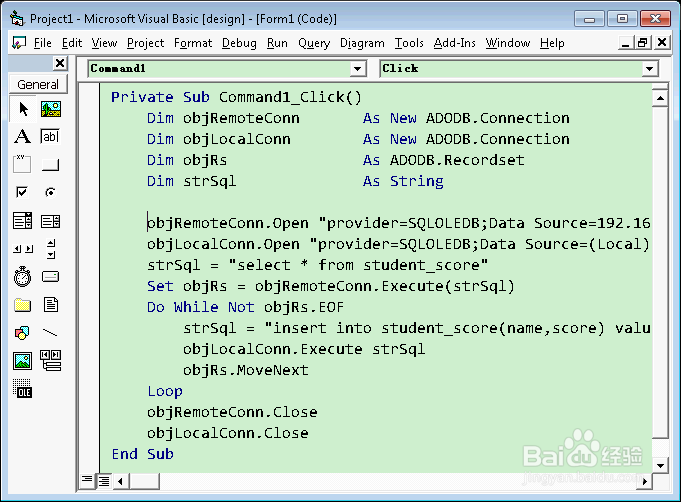Select the PictureBox control tool
The image size is (681, 502).
50,109
